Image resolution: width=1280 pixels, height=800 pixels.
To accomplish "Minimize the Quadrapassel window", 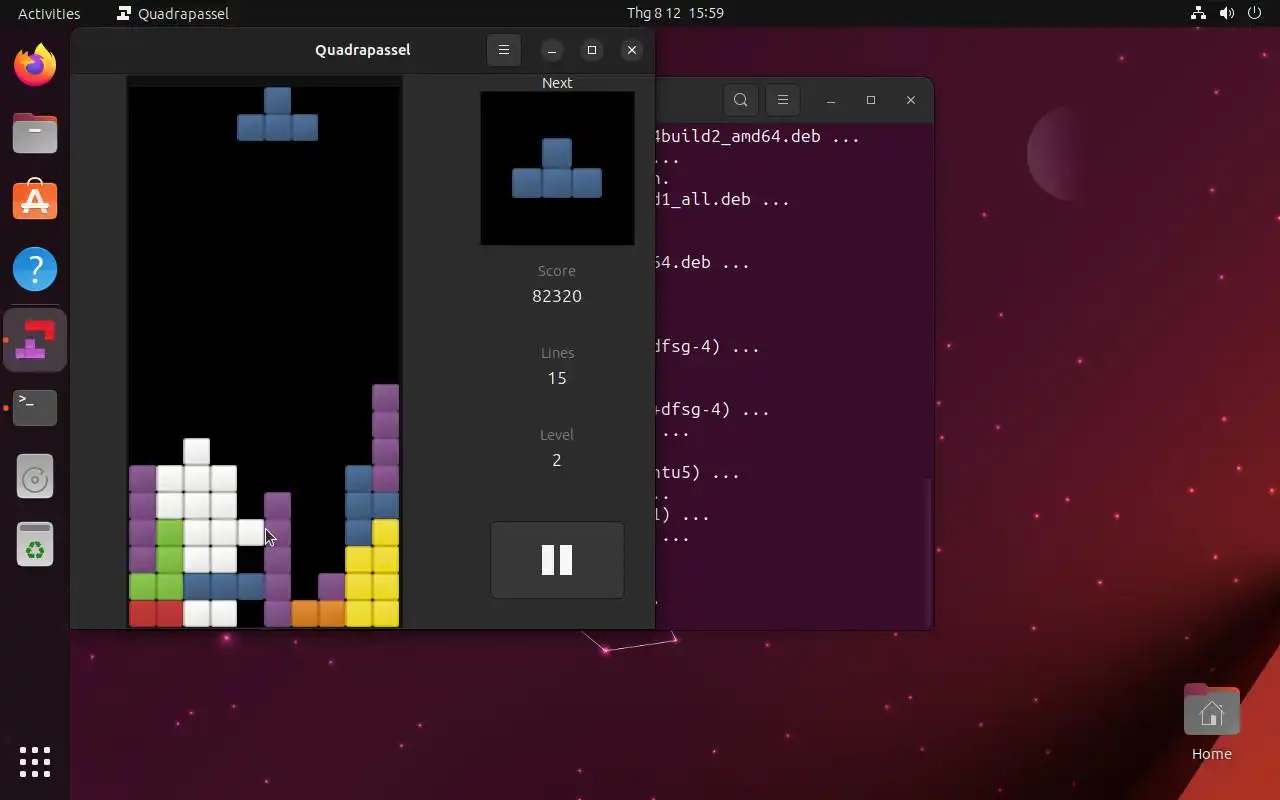I will (x=552, y=50).
